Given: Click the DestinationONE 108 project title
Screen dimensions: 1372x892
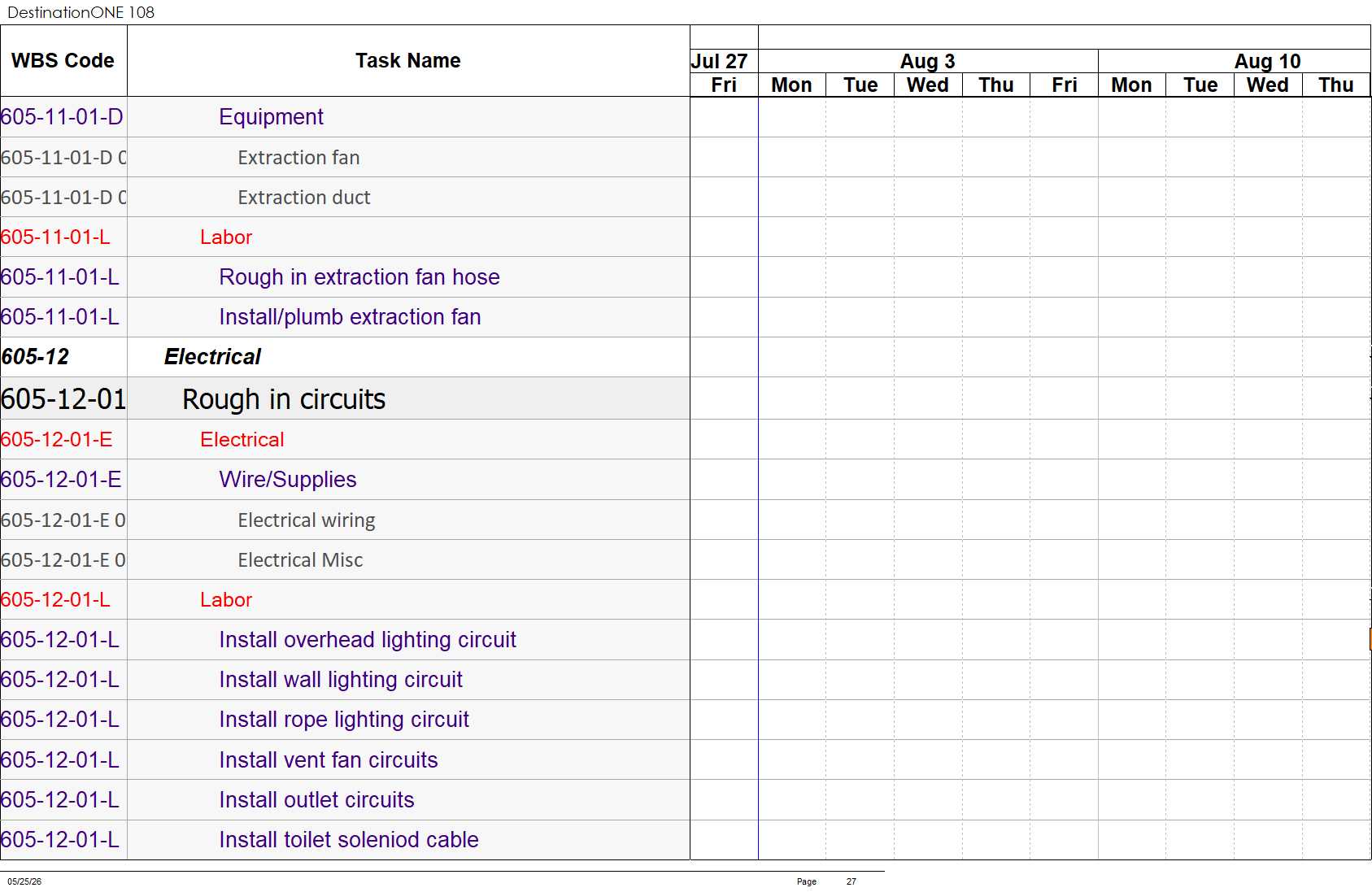Looking at the screenshot, I should [81, 12].
